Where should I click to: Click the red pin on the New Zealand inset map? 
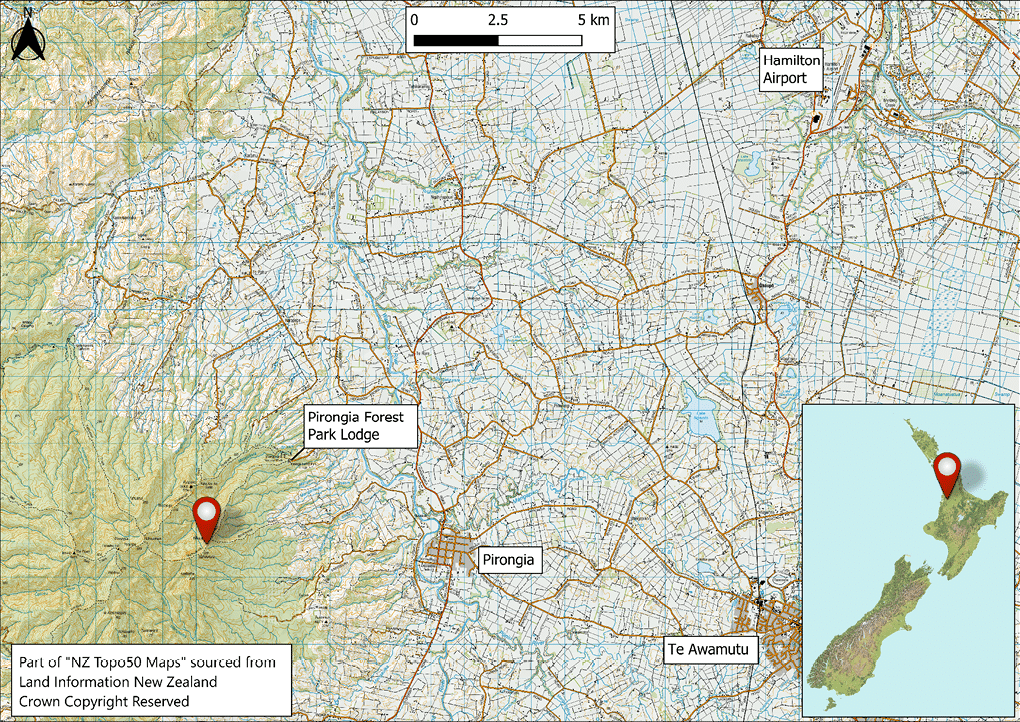click(x=946, y=477)
